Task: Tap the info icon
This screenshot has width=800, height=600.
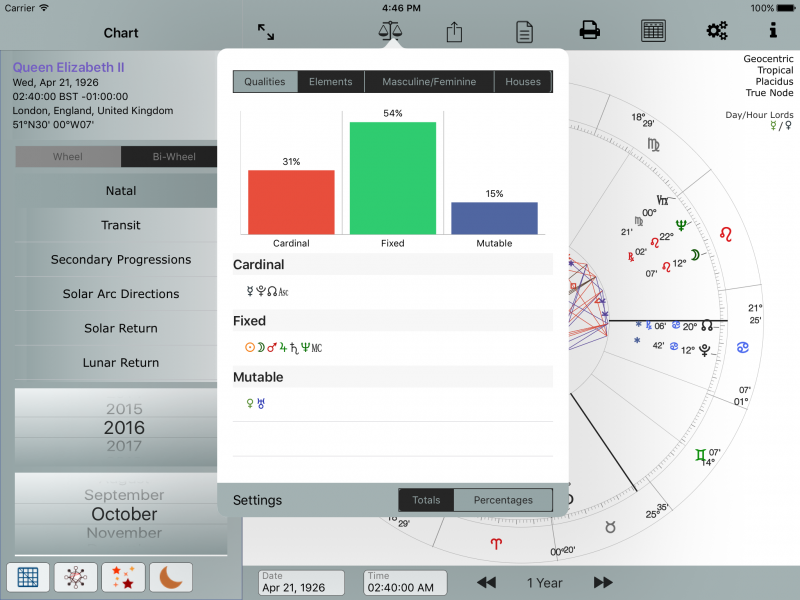Action: pyautogui.click(x=772, y=31)
